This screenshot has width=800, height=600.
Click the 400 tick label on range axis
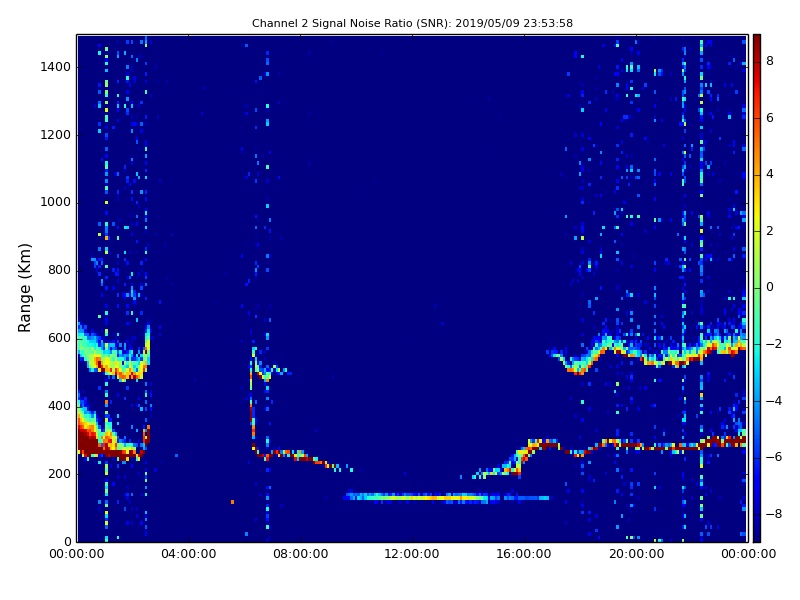click(x=59, y=406)
